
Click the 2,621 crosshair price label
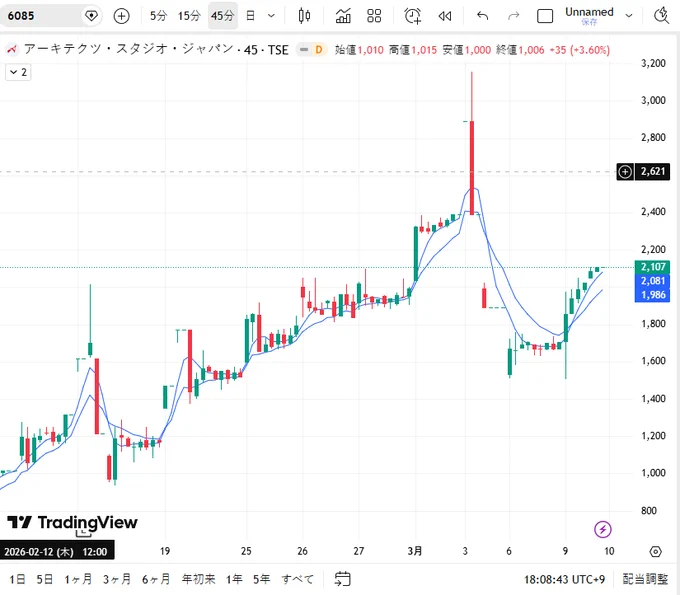653,172
